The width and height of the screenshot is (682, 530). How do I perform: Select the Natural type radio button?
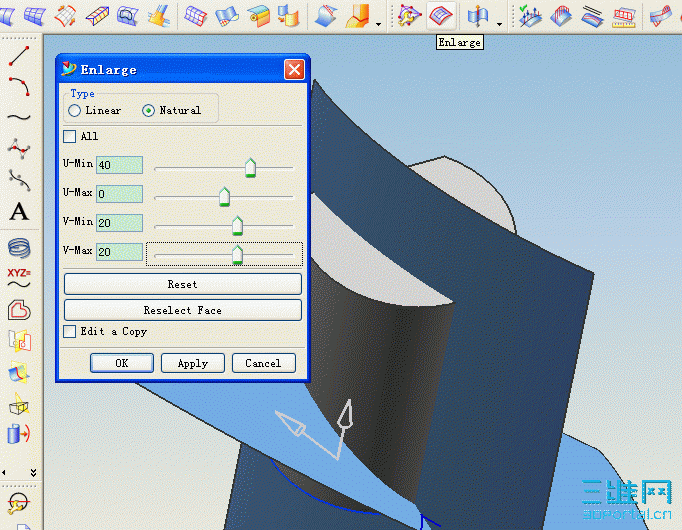pos(148,110)
